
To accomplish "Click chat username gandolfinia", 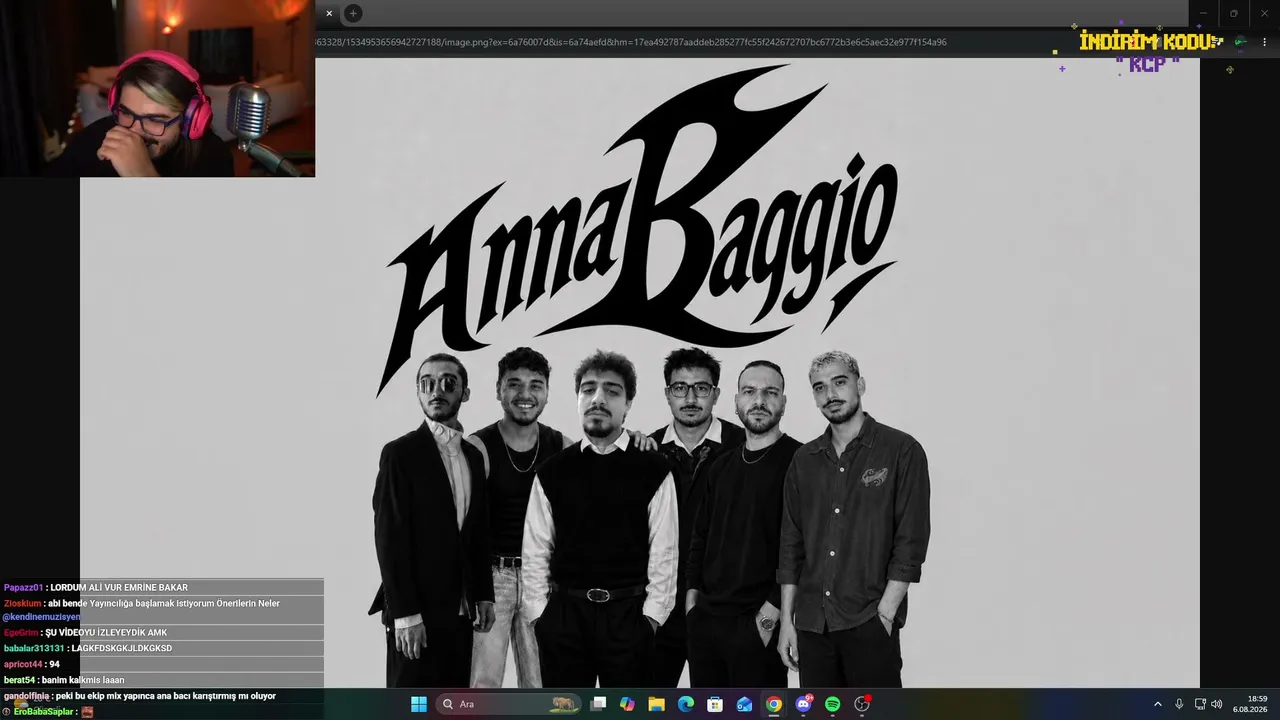I will tap(27, 696).
